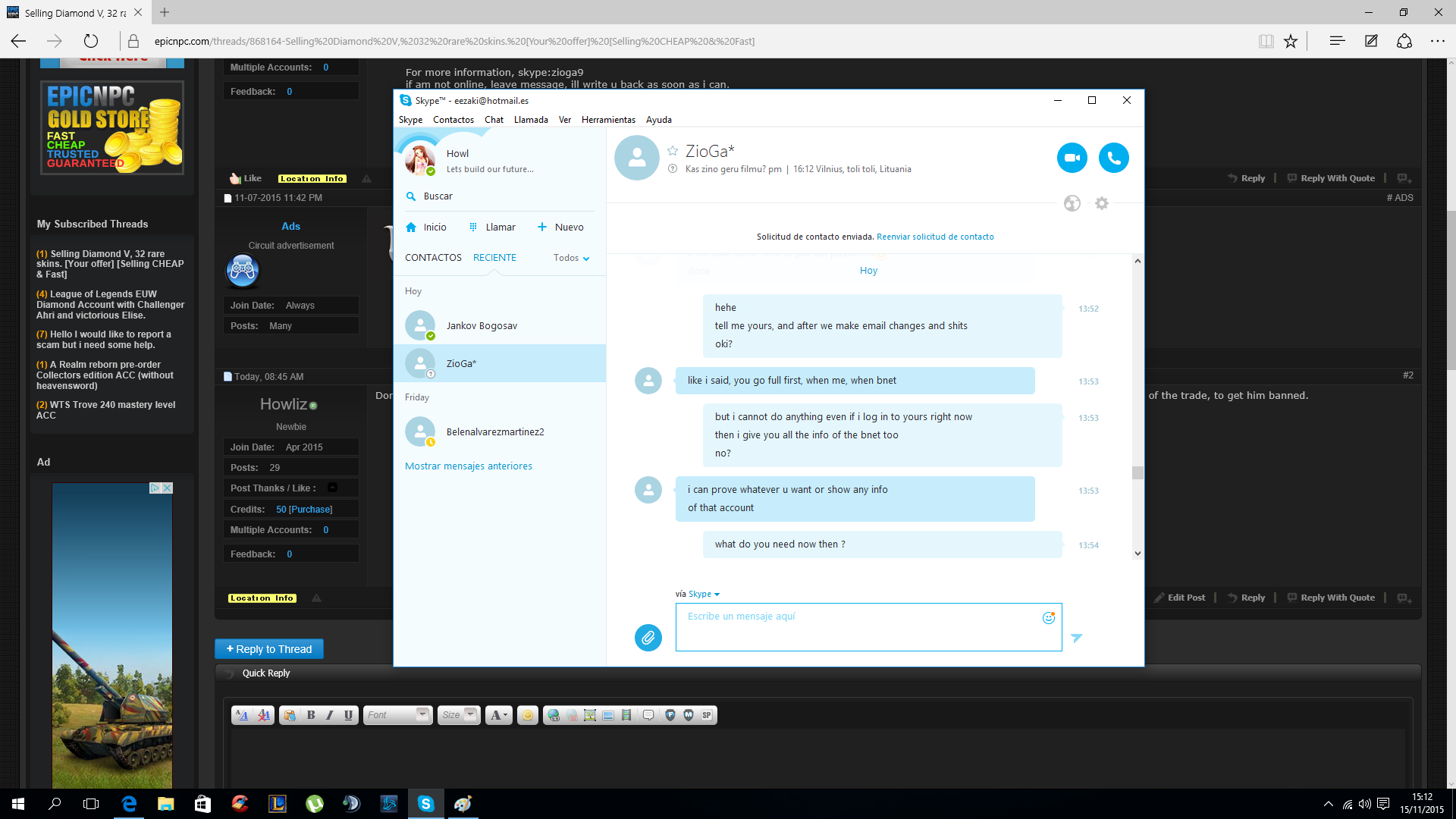Attach a file using the paperclip button
This screenshot has height=819, width=1456.
point(648,638)
